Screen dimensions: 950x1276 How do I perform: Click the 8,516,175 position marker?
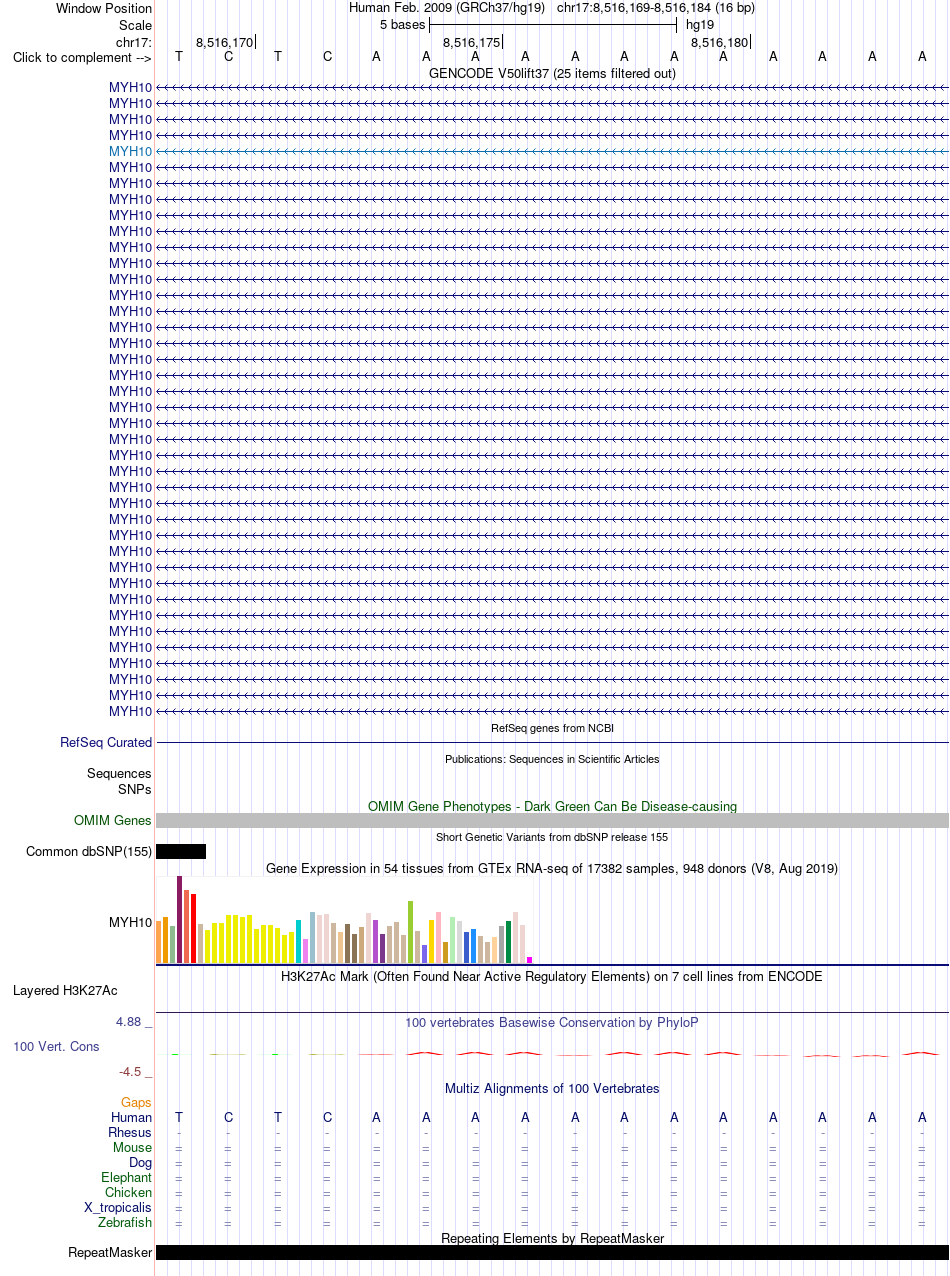pyautogui.click(x=472, y=42)
